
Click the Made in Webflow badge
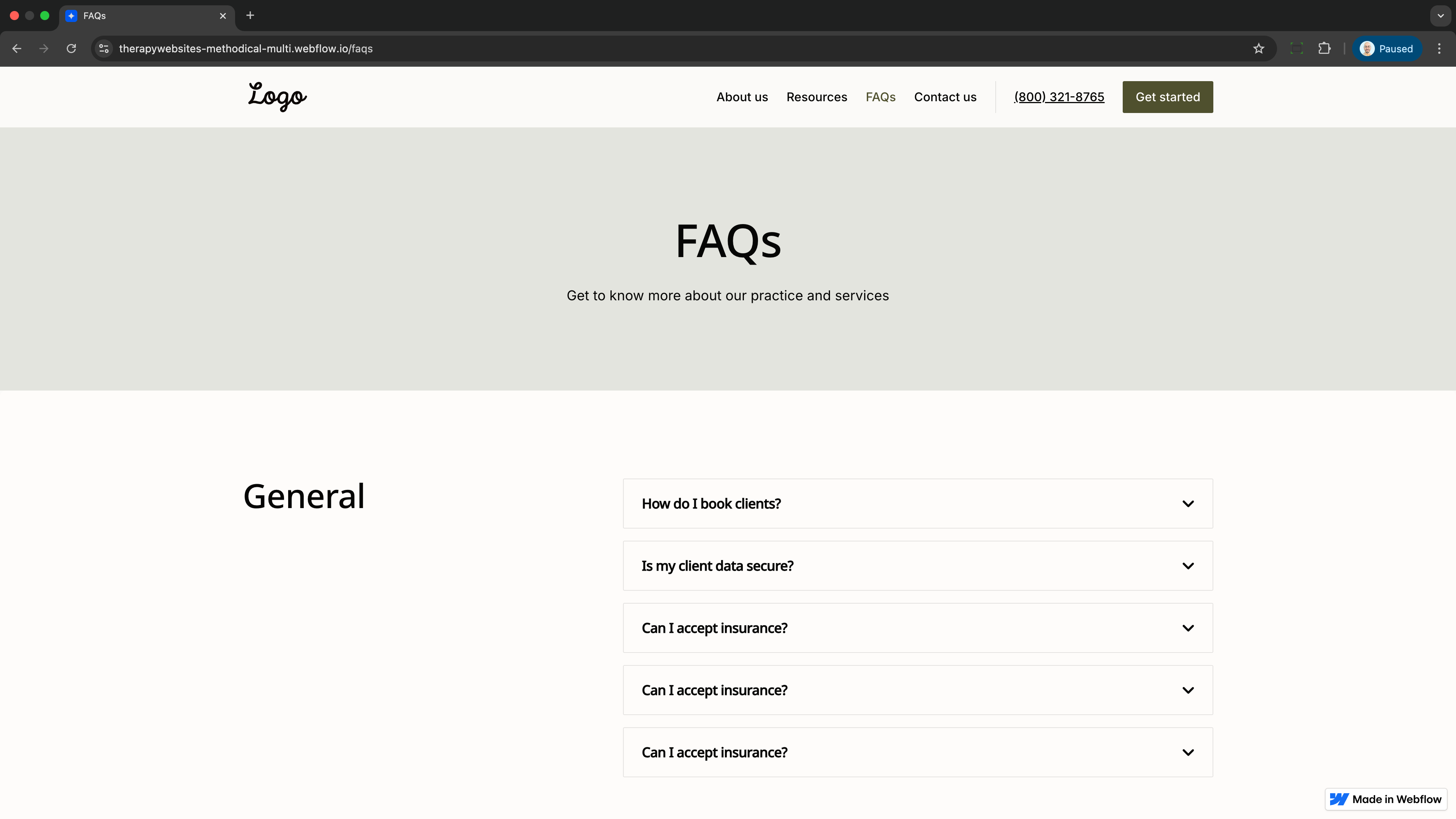(x=1385, y=799)
